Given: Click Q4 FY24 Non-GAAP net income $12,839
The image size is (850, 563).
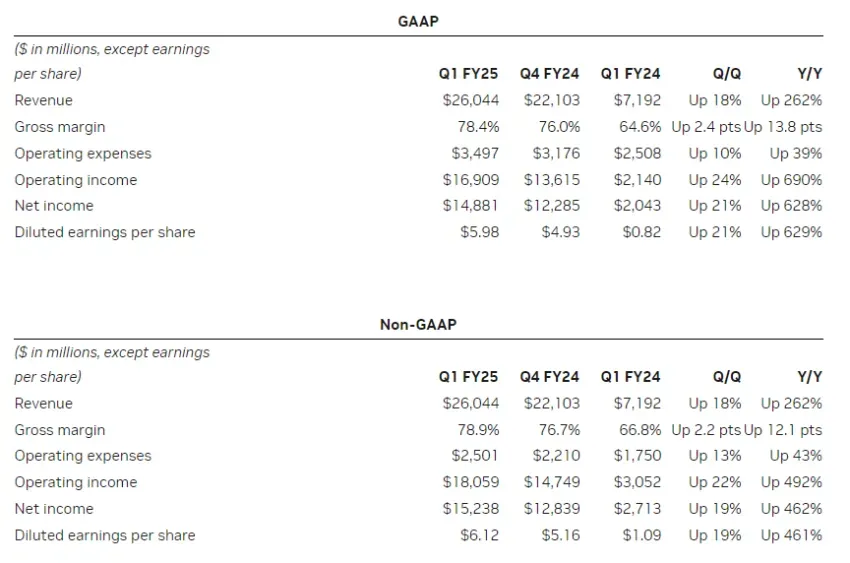Looking at the screenshot, I should [x=551, y=508].
